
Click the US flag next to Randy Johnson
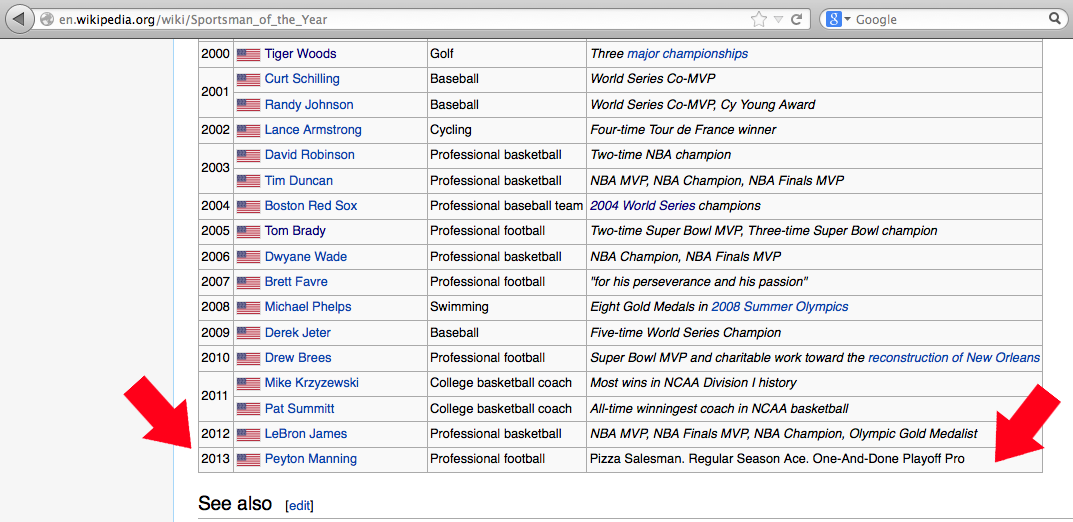(248, 105)
